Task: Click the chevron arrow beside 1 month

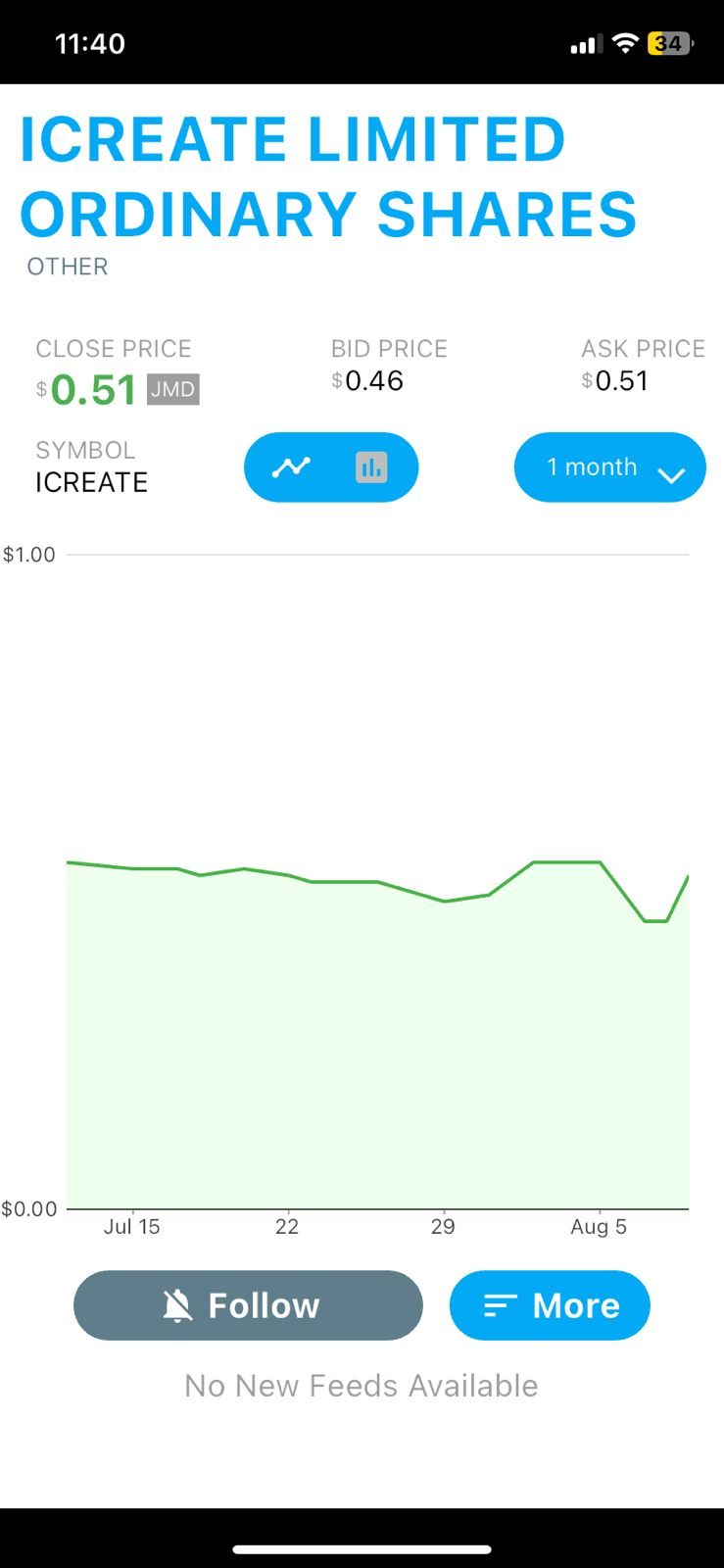Action: point(671,475)
